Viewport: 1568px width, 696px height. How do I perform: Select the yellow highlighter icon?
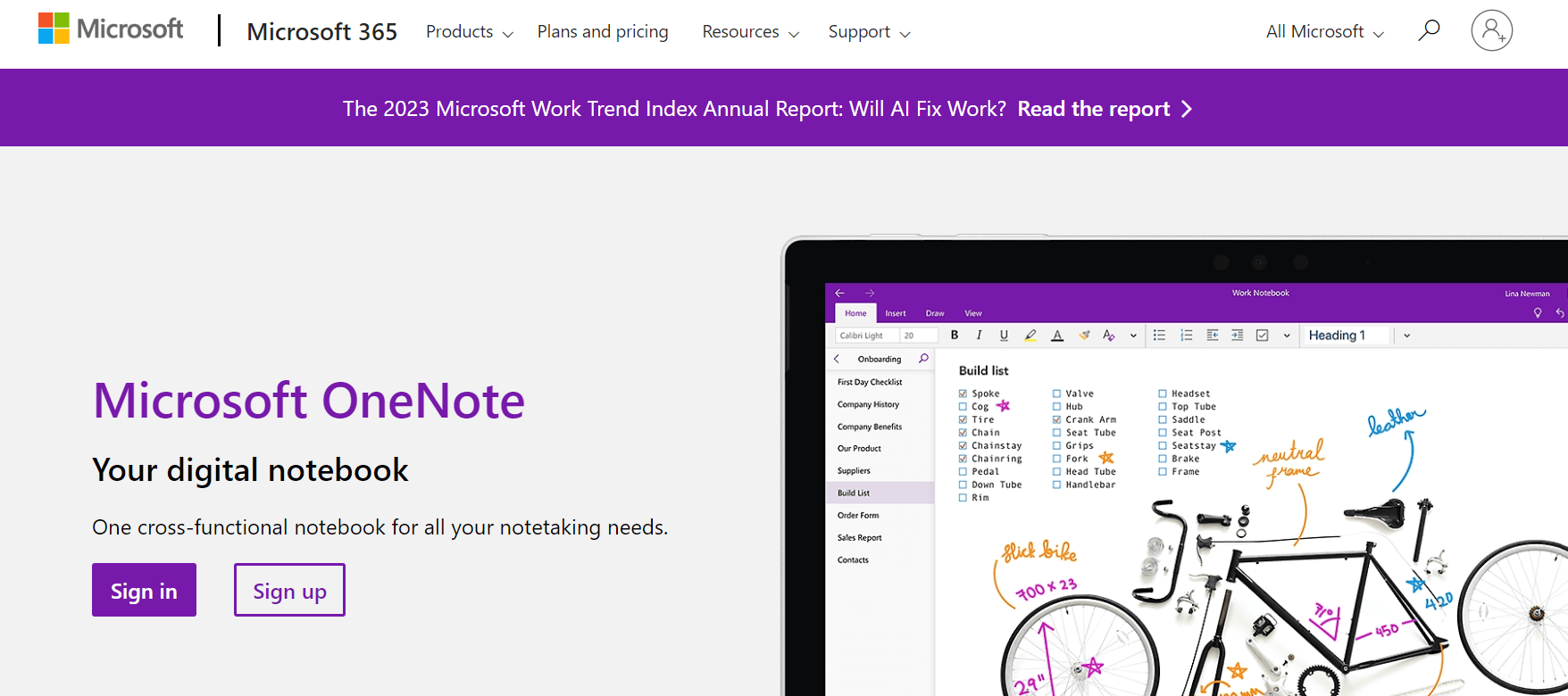[1030, 336]
